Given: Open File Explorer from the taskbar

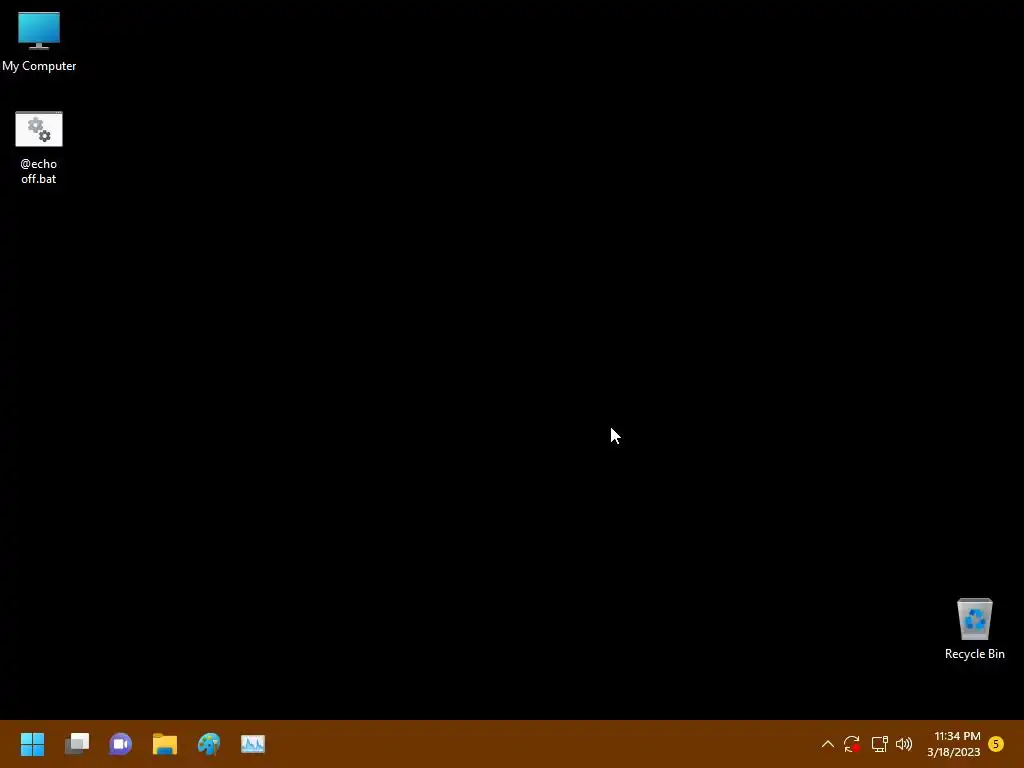Looking at the screenshot, I should tap(165, 744).
